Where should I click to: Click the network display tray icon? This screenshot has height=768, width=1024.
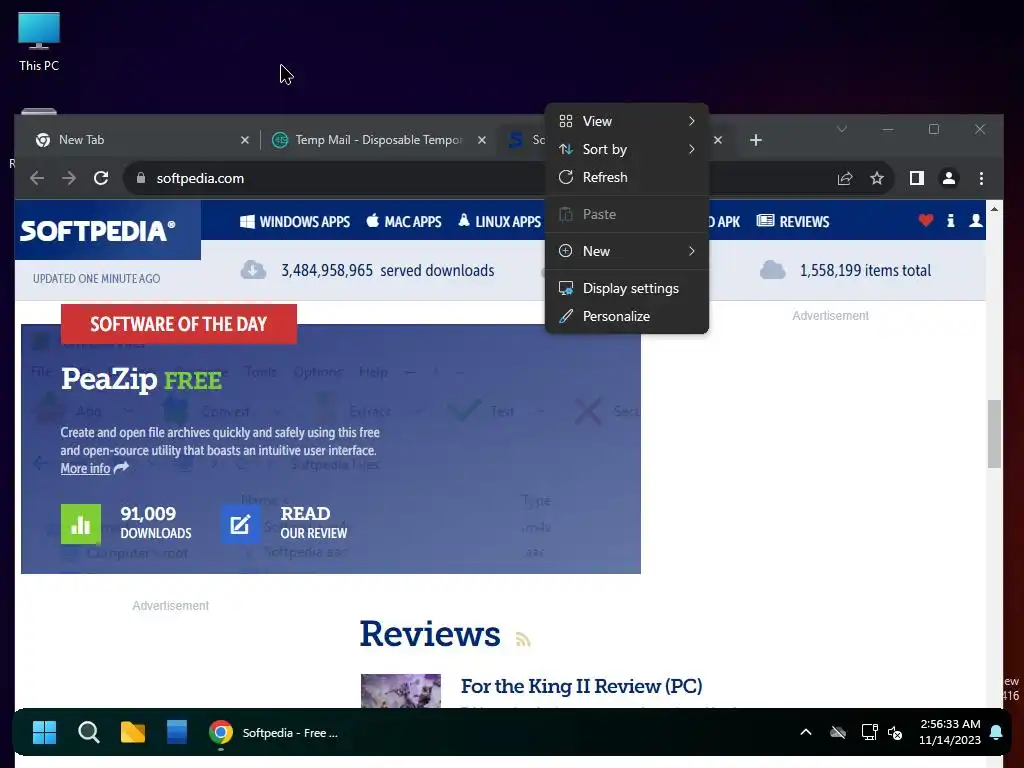coord(869,732)
